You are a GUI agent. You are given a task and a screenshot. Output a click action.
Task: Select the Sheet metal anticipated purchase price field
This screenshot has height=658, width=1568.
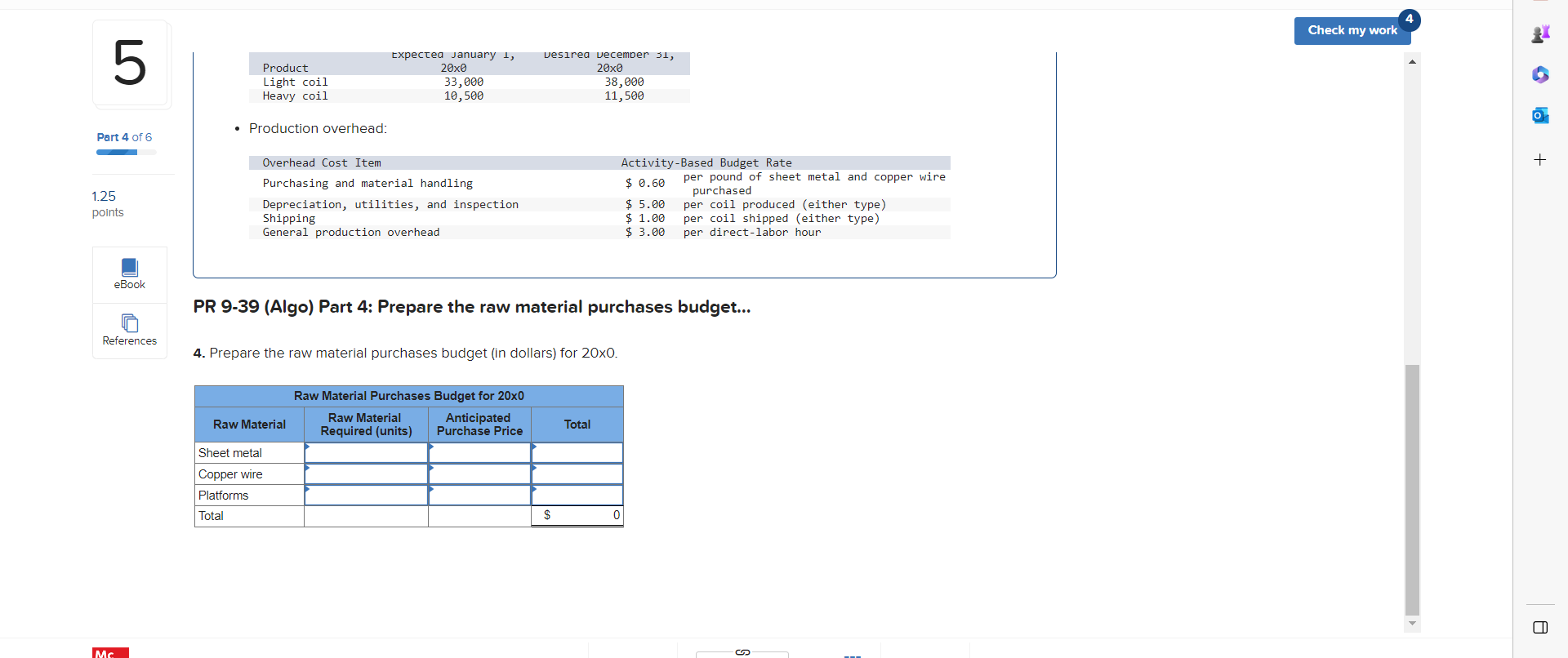480,453
